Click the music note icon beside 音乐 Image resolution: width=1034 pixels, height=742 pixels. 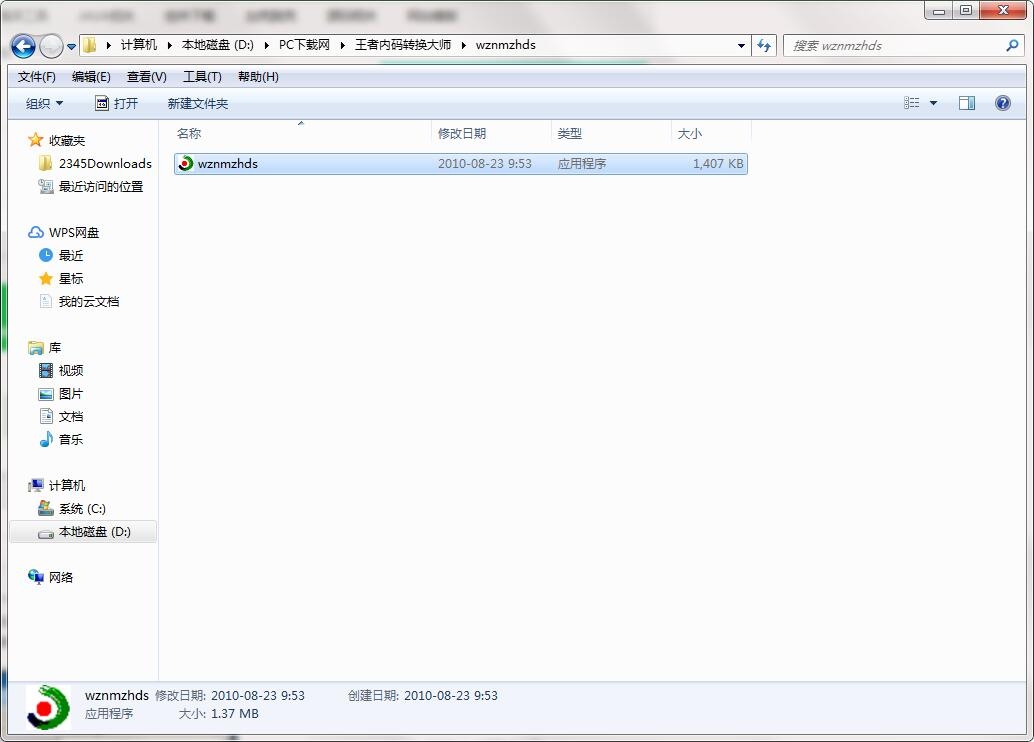(46, 439)
